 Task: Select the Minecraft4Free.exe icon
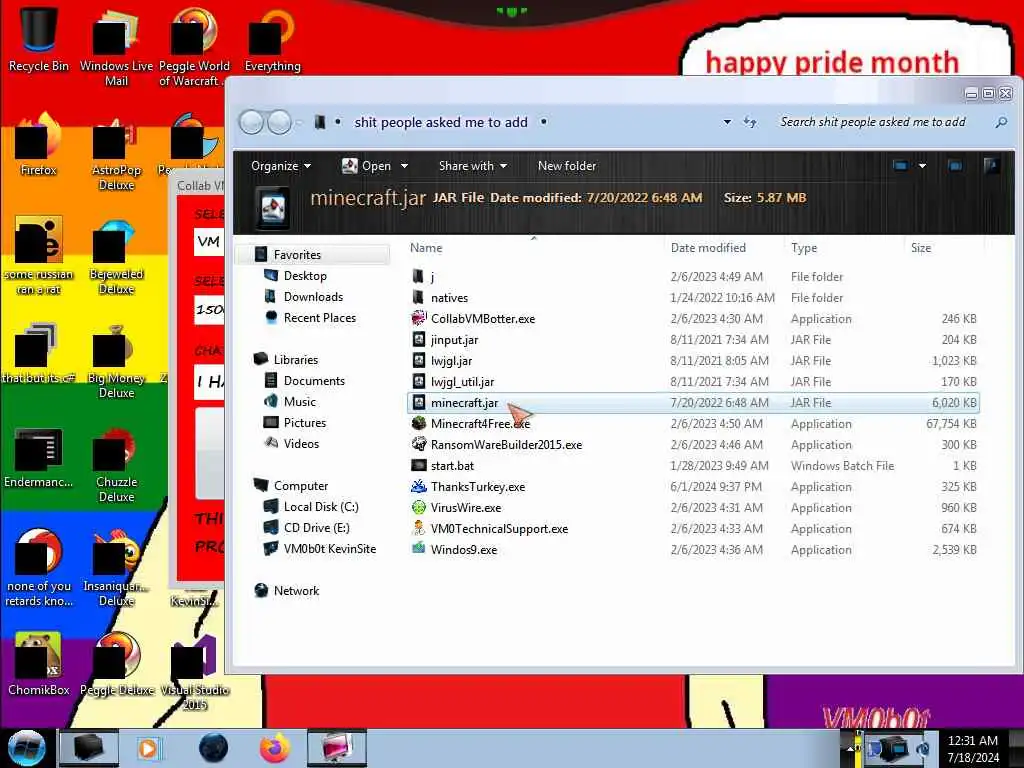[x=419, y=423]
